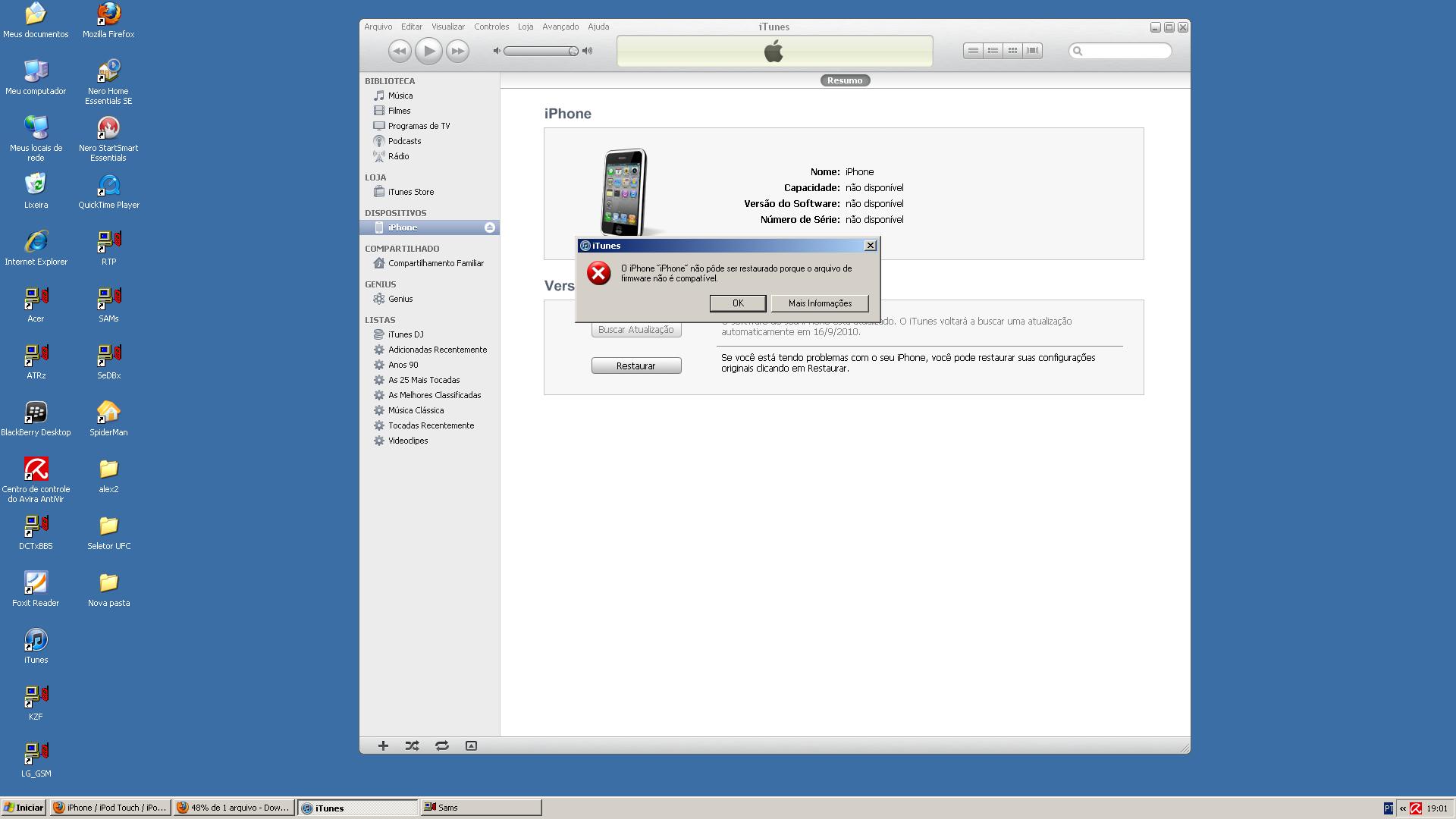Click the Previous track button in iTunes
This screenshot has height=819, width=1456.
[400, 51]
